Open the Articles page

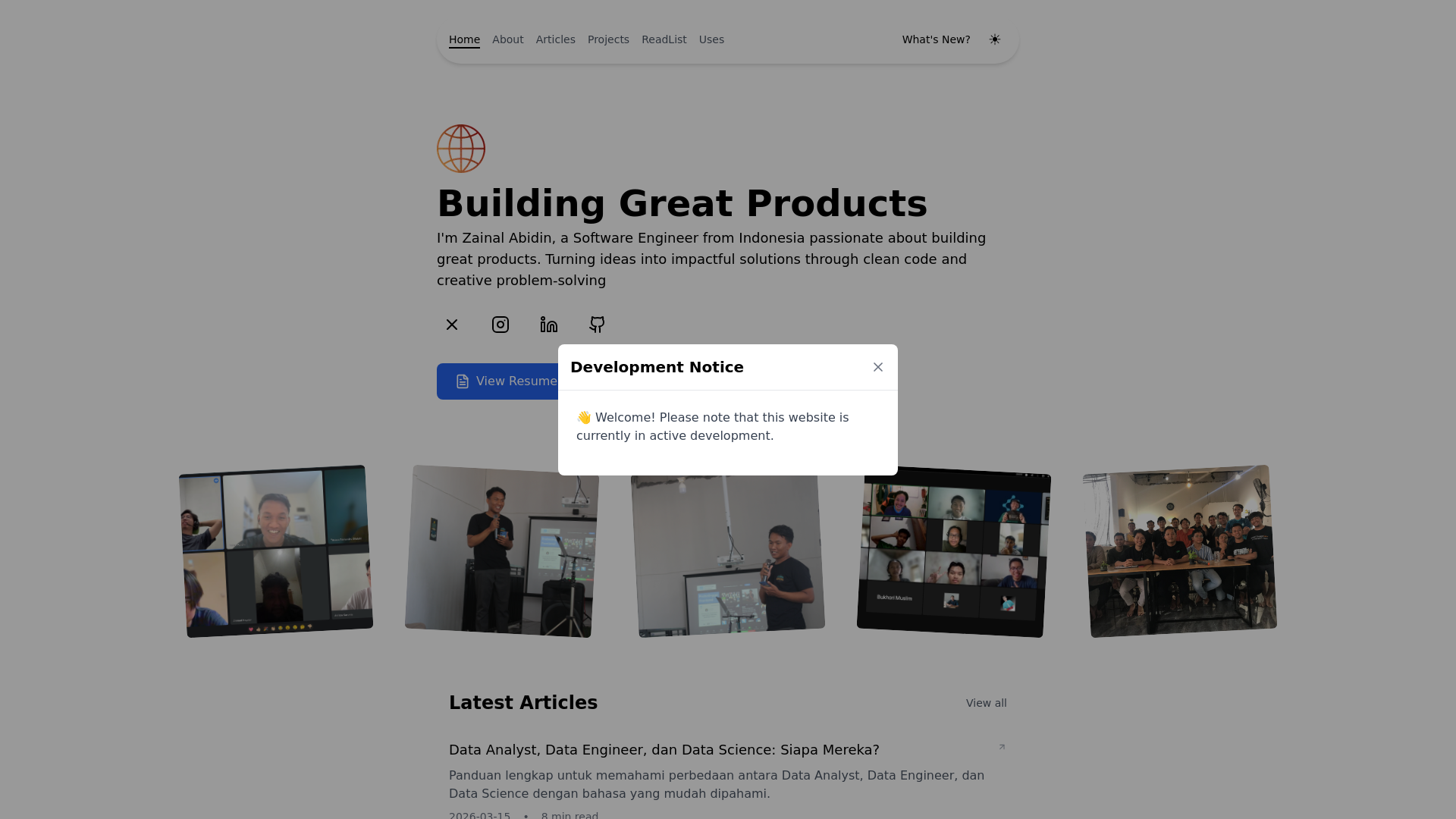click(556, 39)
